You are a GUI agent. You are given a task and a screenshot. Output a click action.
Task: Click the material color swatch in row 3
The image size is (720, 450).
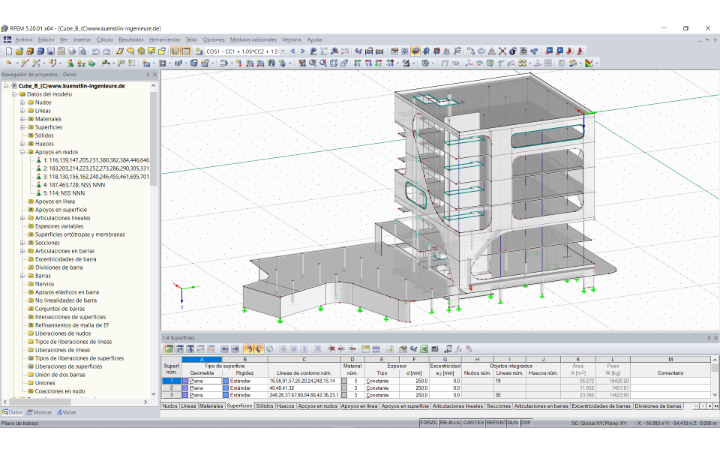tap(344, 395)
